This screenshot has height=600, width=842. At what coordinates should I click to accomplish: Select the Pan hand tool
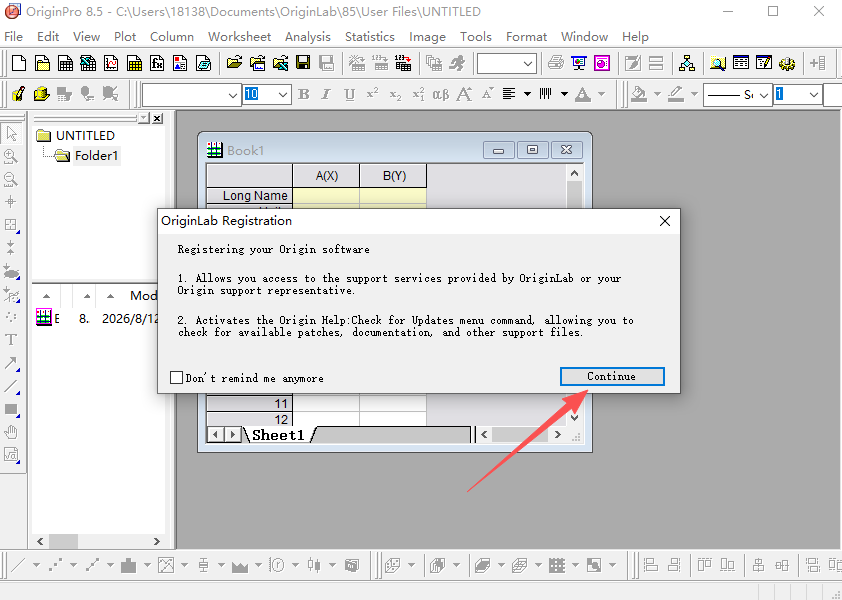coord(11,431)
